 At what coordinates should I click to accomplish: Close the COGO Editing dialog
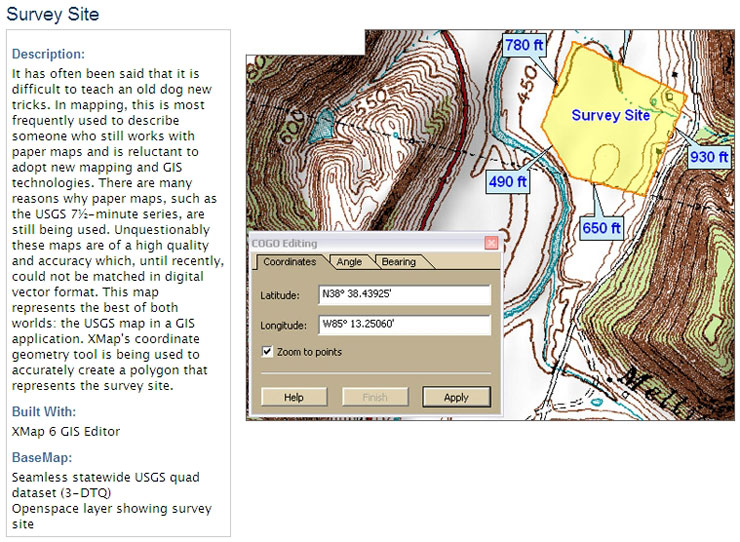point(491,243)
